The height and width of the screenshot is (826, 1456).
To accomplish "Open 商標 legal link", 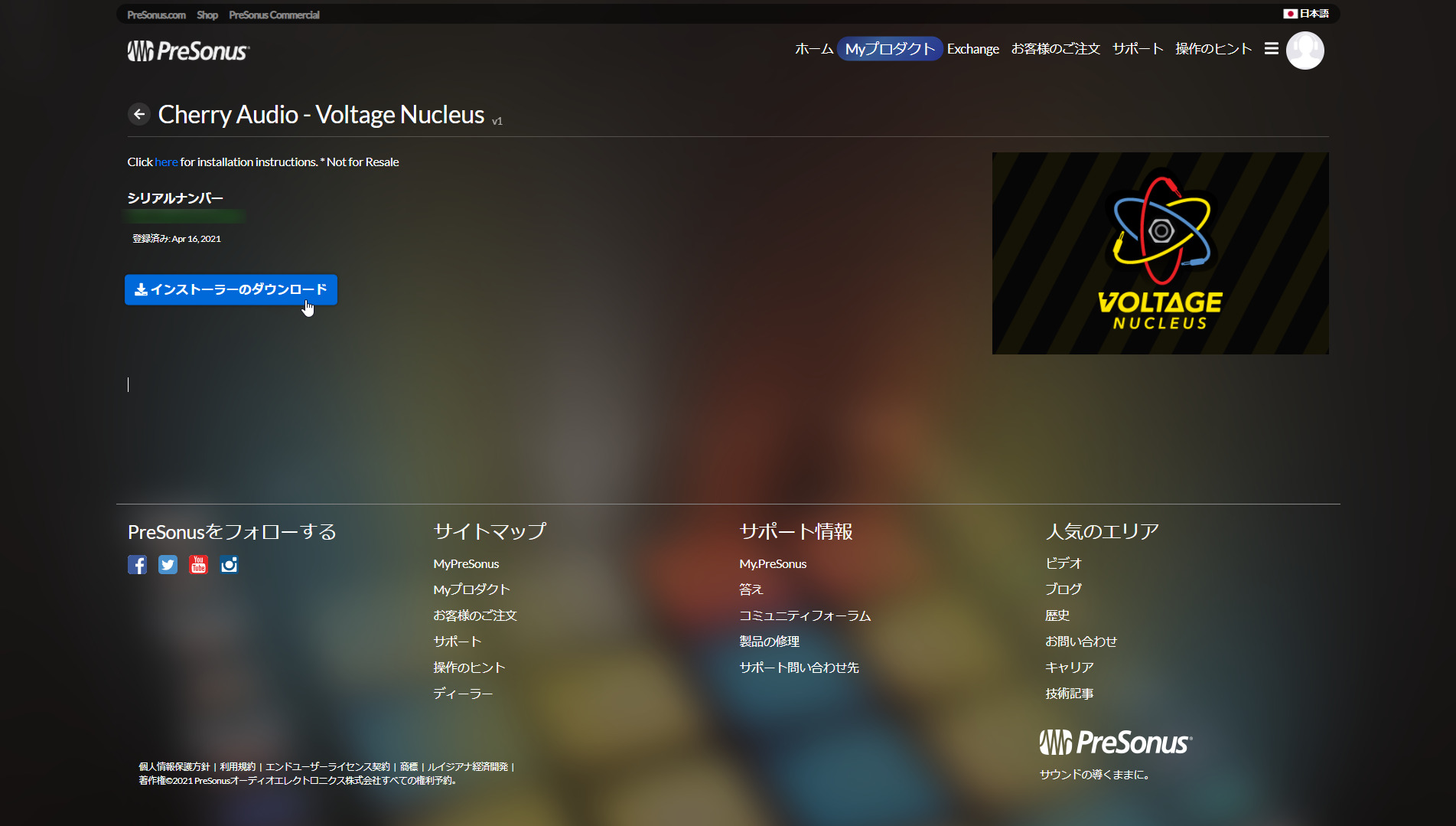I will click(409, 766).
